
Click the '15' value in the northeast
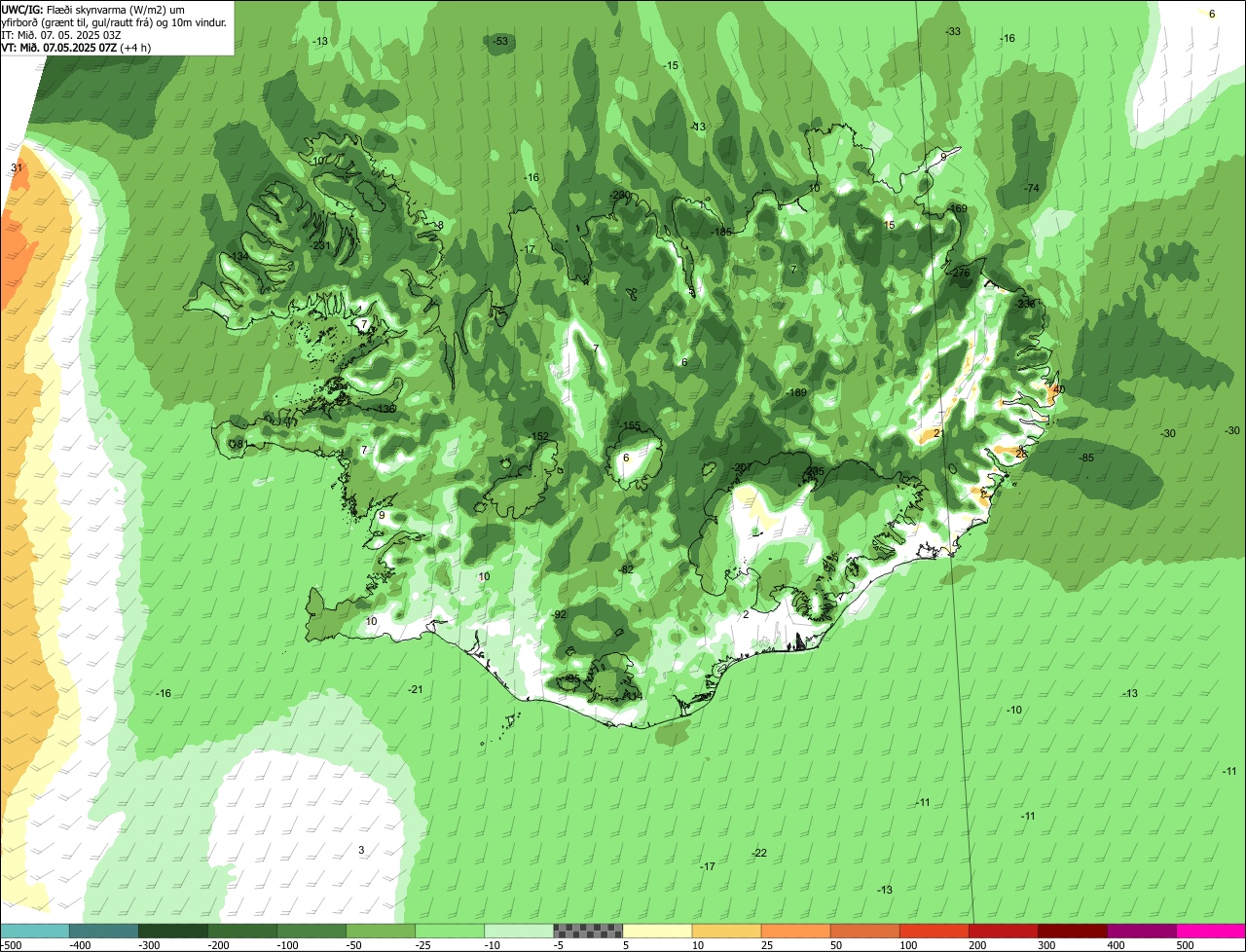889,225
